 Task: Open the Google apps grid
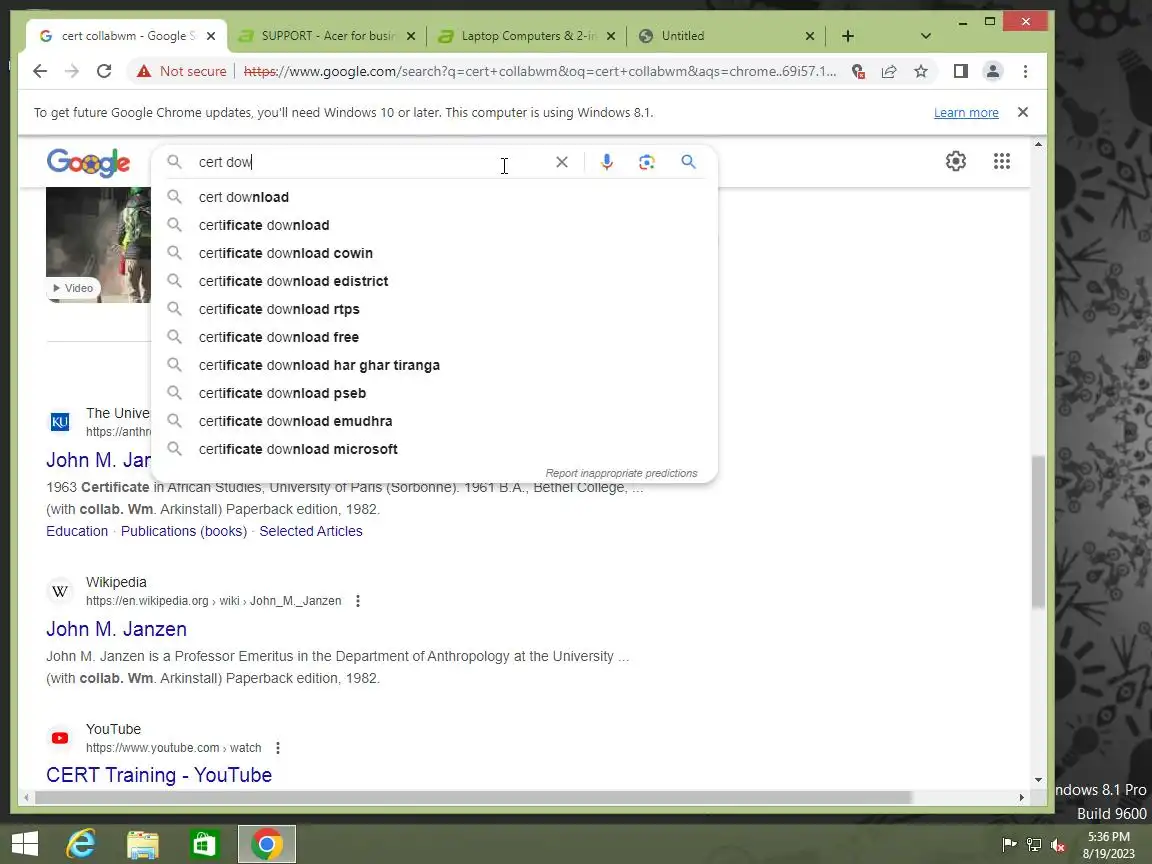(1001, 161)
